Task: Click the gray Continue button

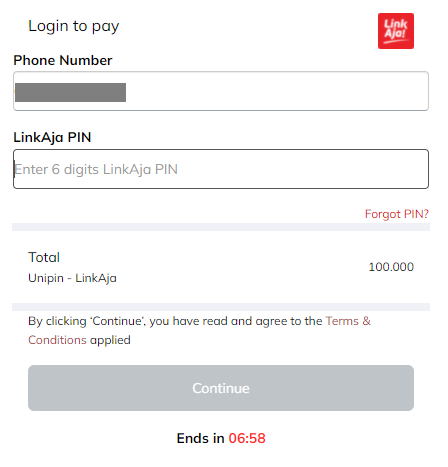Action: [221, 388]
